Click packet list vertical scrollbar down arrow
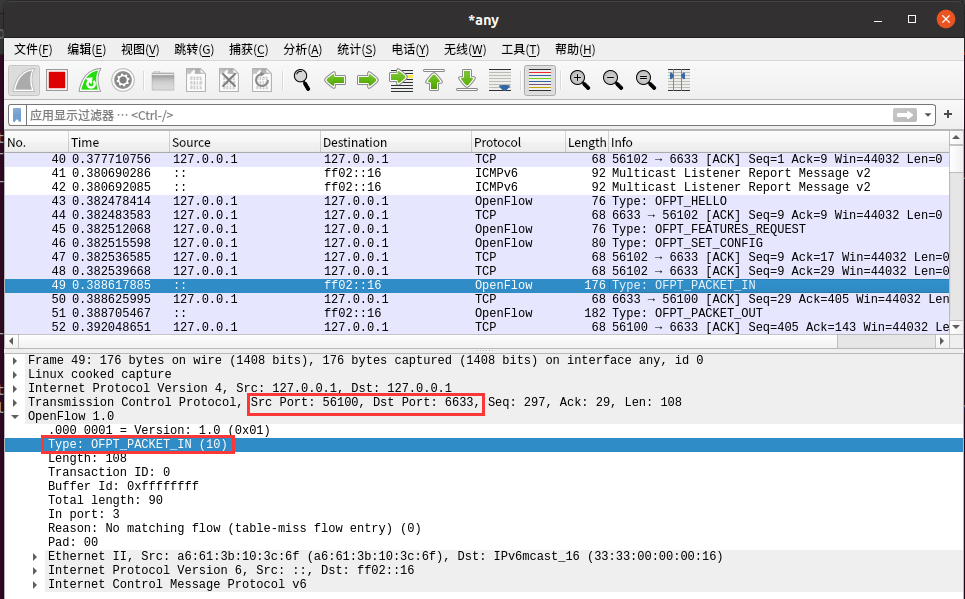This screenshot has width=965, height=599. coord(956,327)
